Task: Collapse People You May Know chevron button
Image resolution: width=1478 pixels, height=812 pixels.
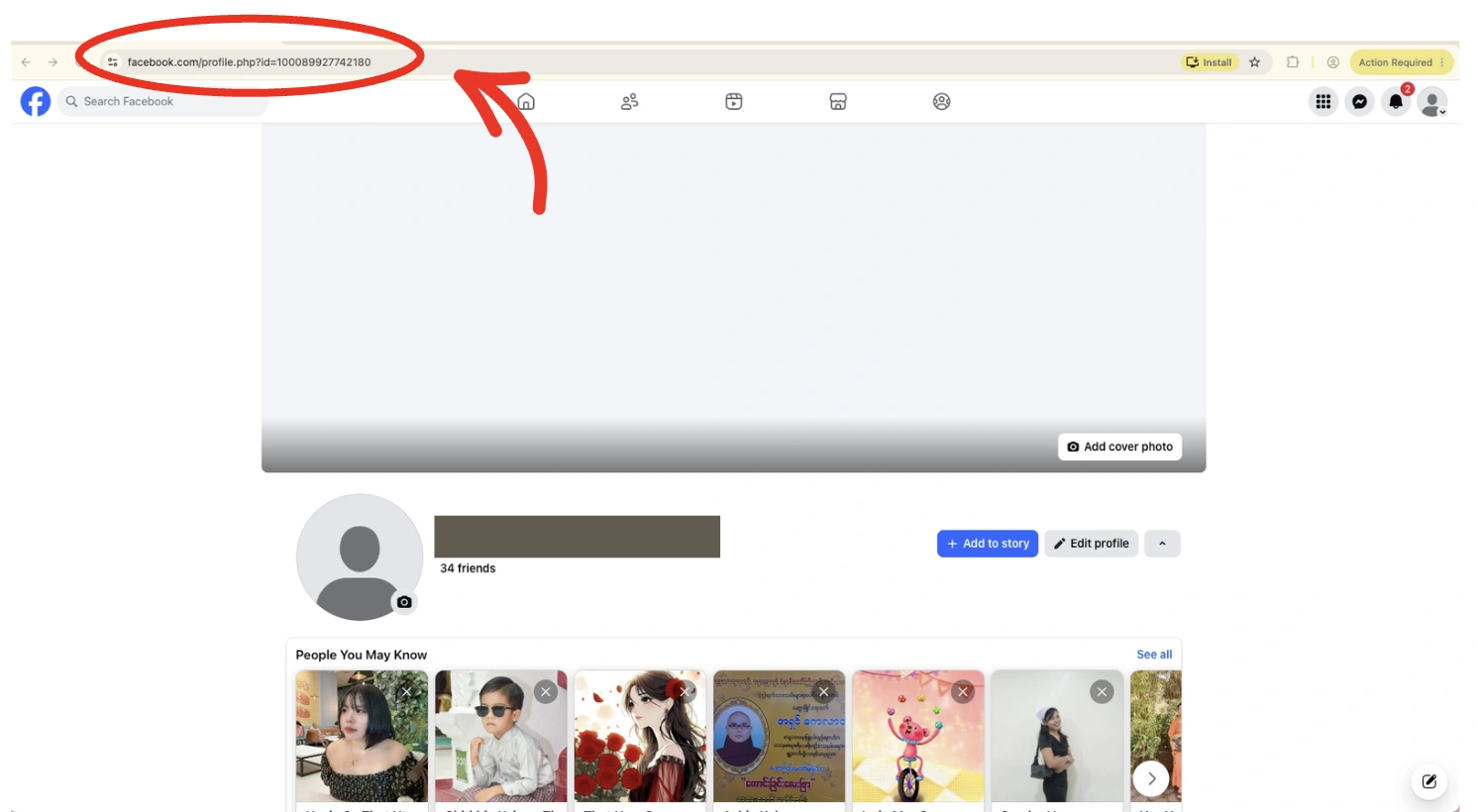Action: [x=1162, y=544]
